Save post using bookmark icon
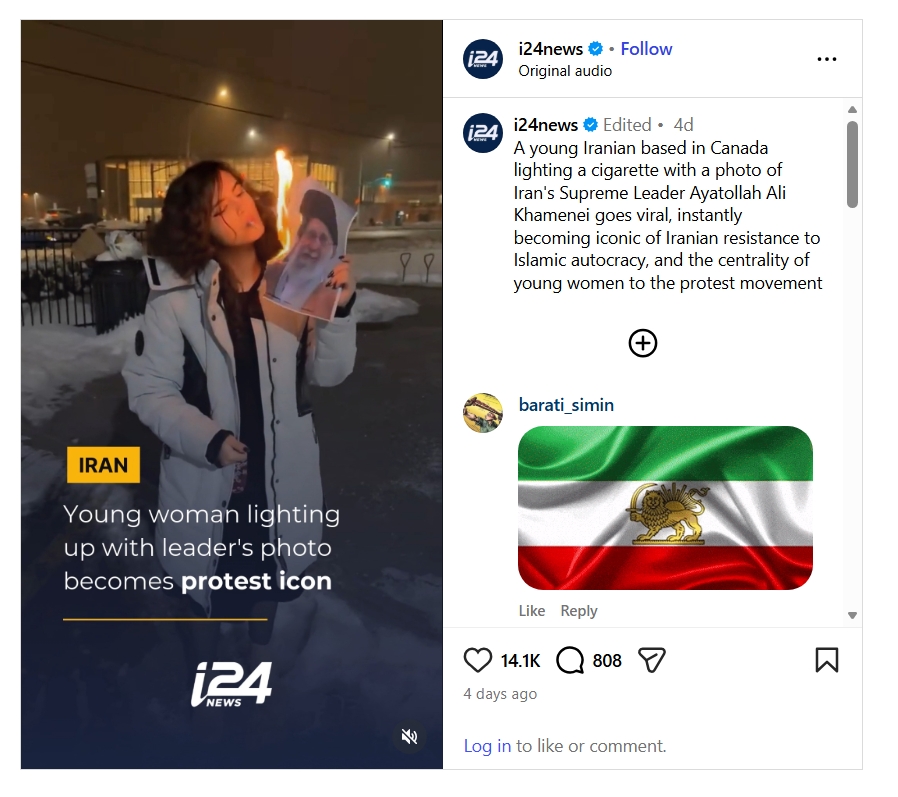The image size is (898, 797). (x=826, y=660)
